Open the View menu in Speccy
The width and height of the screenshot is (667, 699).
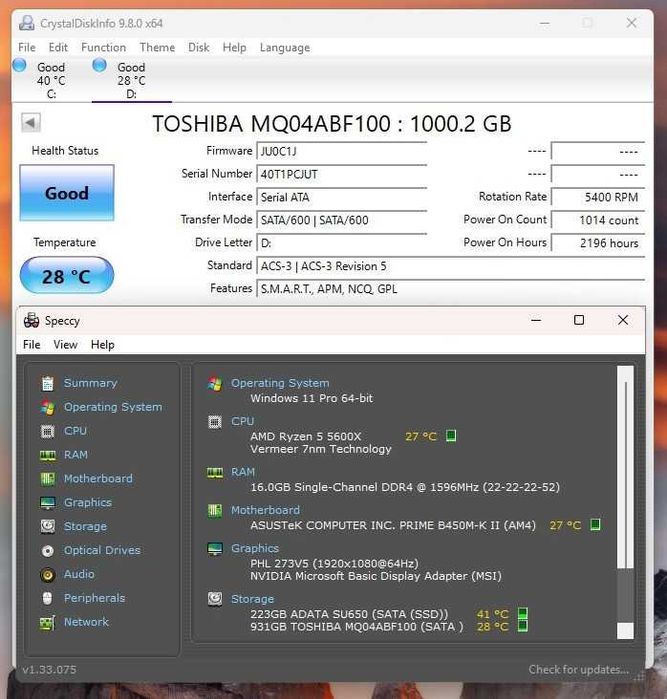pyautogui.click(x=66, y=345)
